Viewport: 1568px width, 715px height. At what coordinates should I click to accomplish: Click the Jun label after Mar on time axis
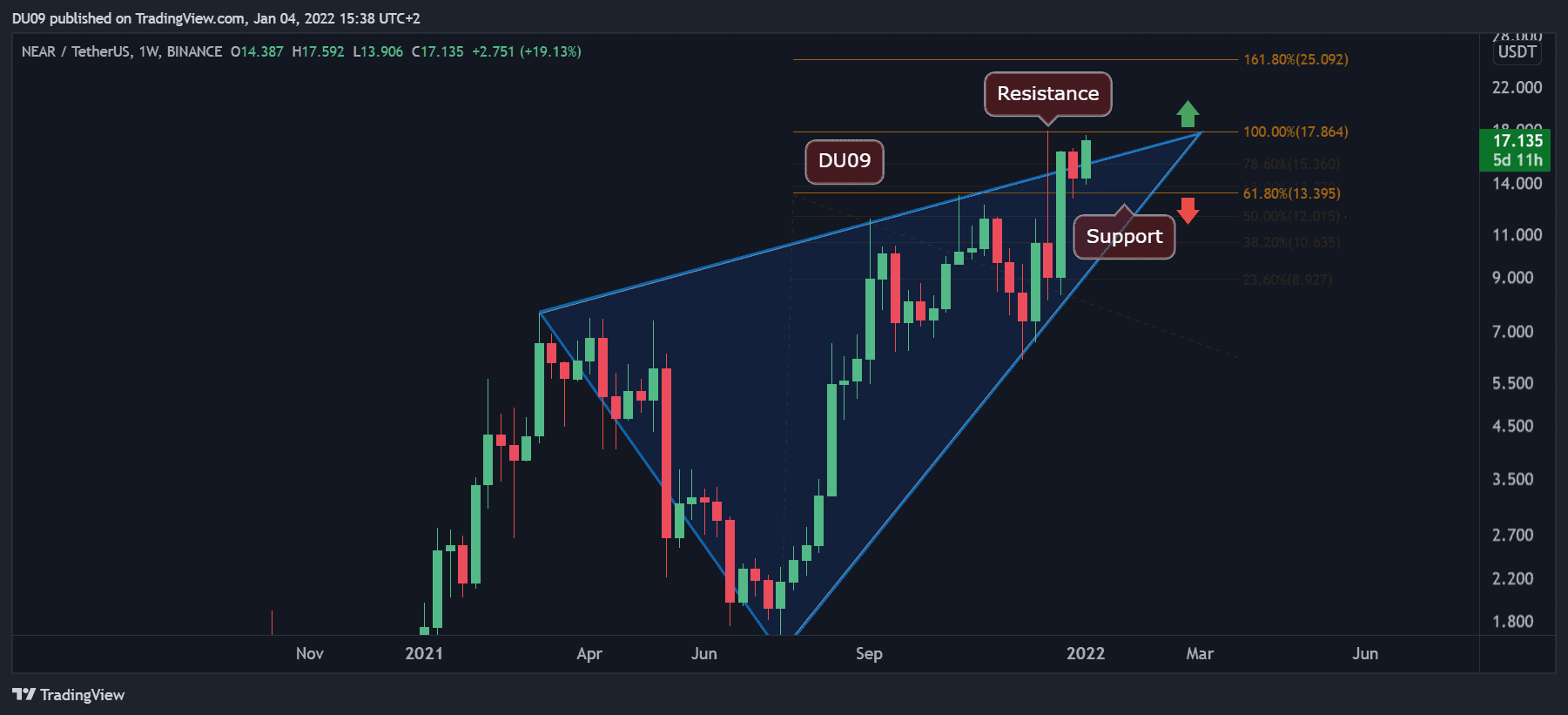click(1365, 654)
